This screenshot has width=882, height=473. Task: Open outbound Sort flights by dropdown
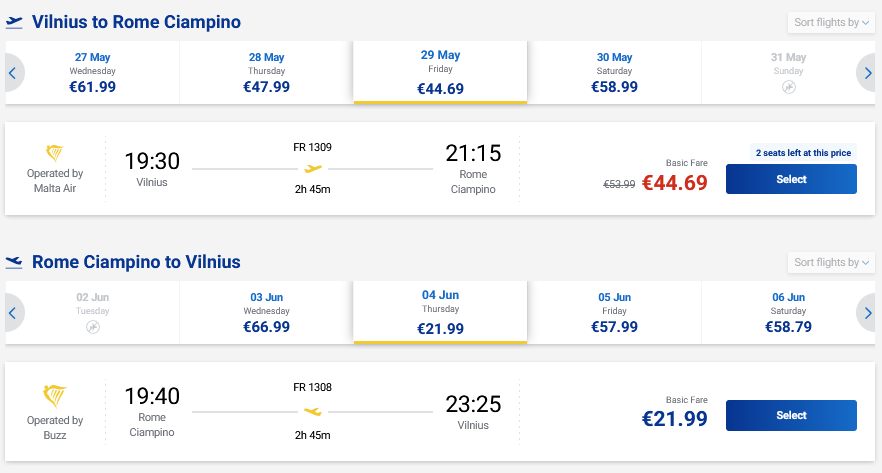(x=830, y=23)
